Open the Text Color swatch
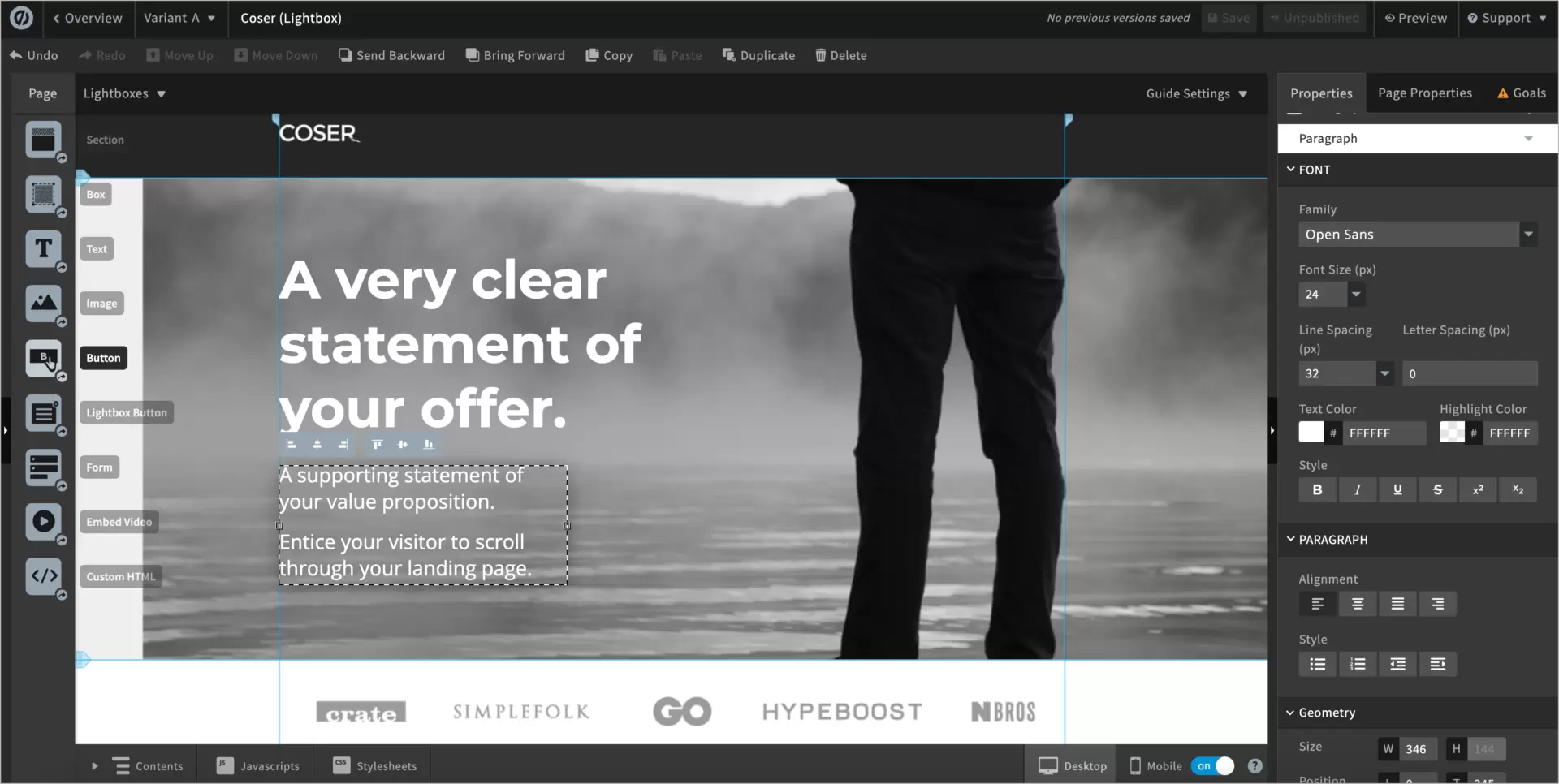The image size is (1559, 784). click(1311, 433)
